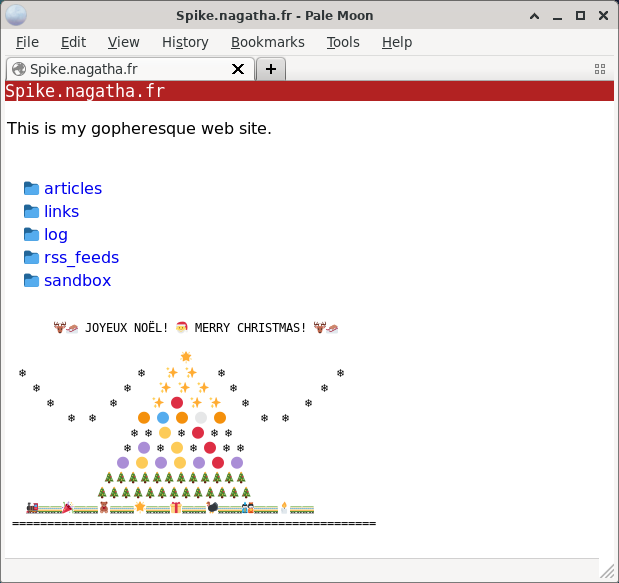The width and height of the screenshot is (619, 583).
Task: Click the folder icon beside links
Action: coord(31,212)
